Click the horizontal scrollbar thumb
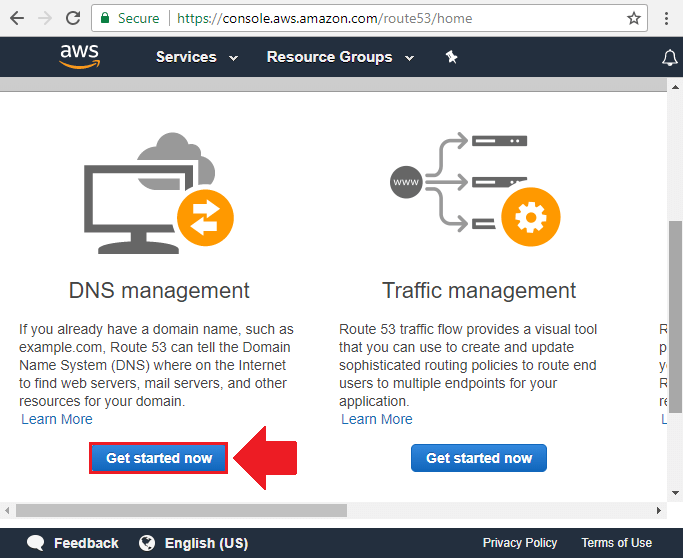This screenshot has height=558, width=683. tap(181, 510)
